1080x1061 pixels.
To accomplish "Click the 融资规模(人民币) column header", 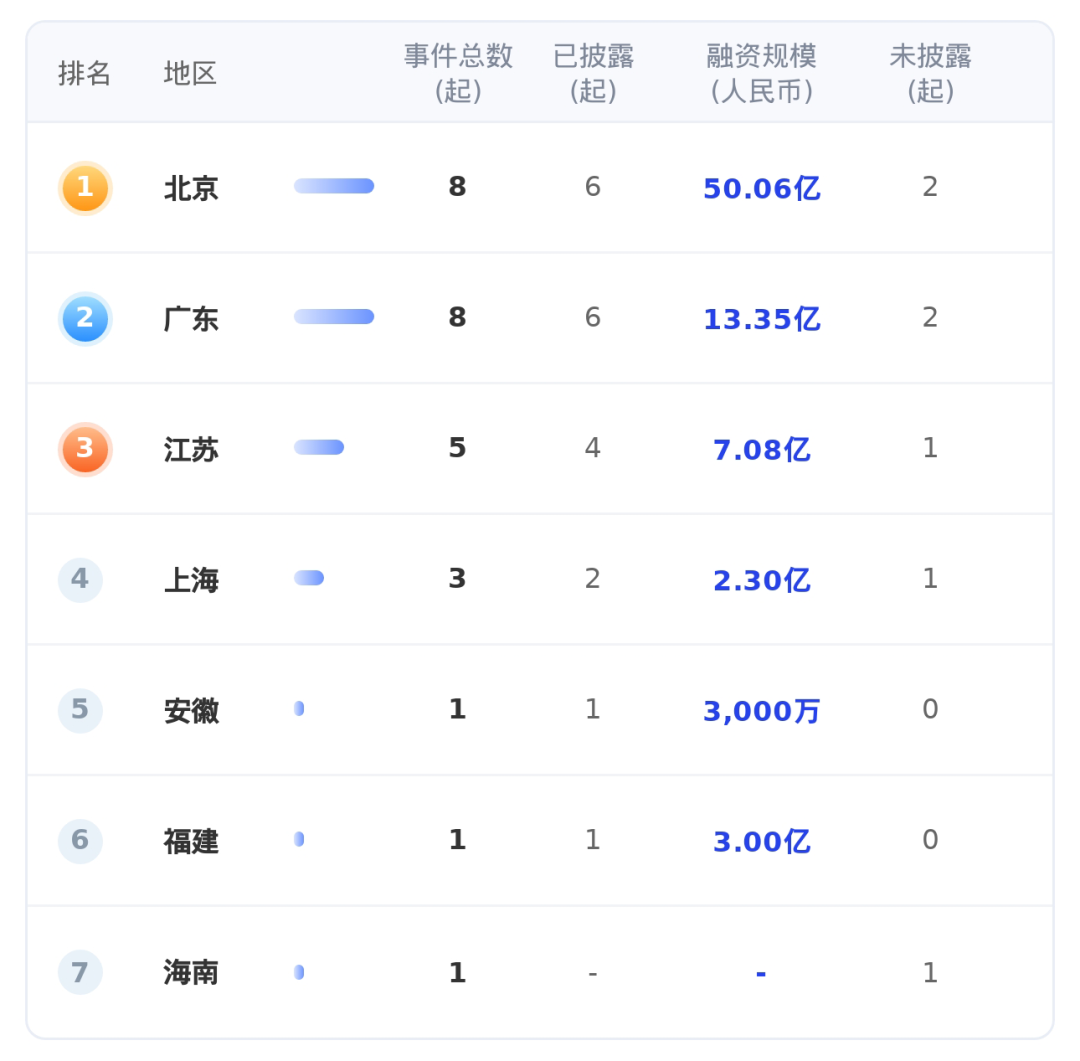I will [x=762, y=73].
